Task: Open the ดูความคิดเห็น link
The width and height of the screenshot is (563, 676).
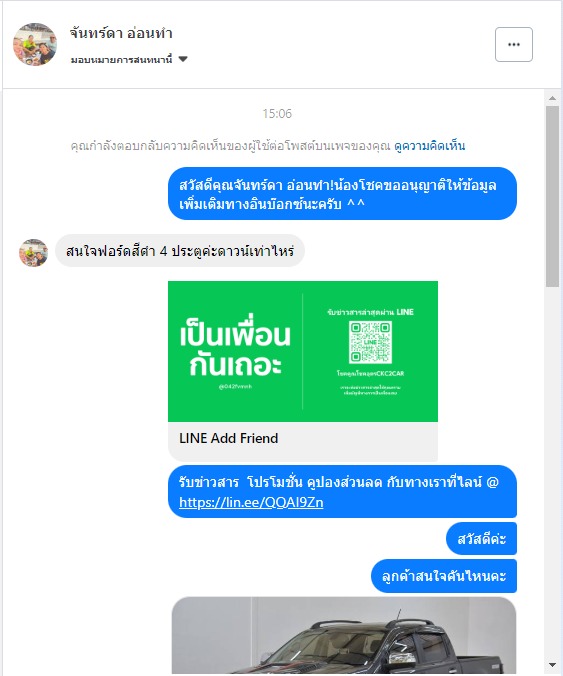Action: point(430,146)
